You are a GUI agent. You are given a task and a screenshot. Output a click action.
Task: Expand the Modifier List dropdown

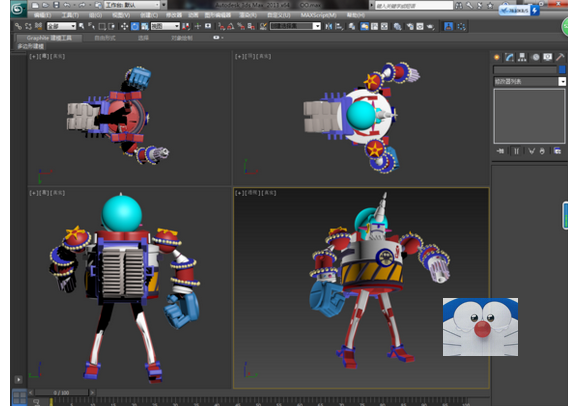tap(529, 81)
